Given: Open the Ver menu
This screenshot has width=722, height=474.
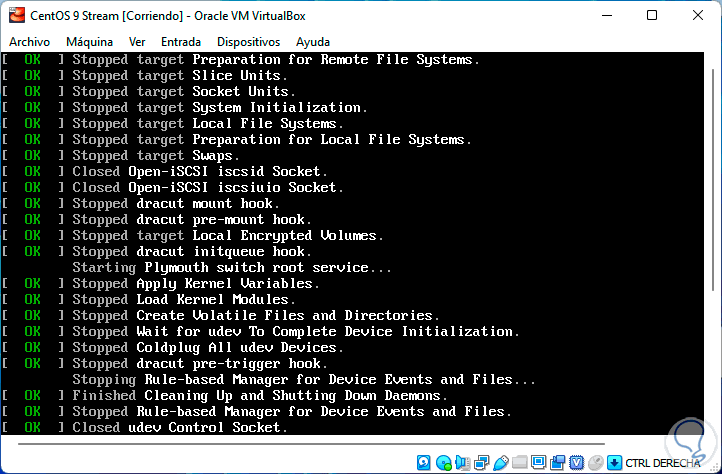Looking at the screenshot, I should (x=137, y=42).
